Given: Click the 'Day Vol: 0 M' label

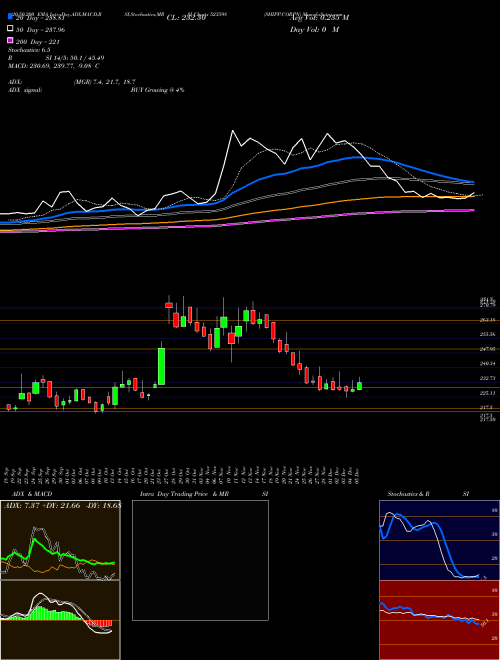Looking at the screenshot, I should pyautogui.click(x=314, y=29).
